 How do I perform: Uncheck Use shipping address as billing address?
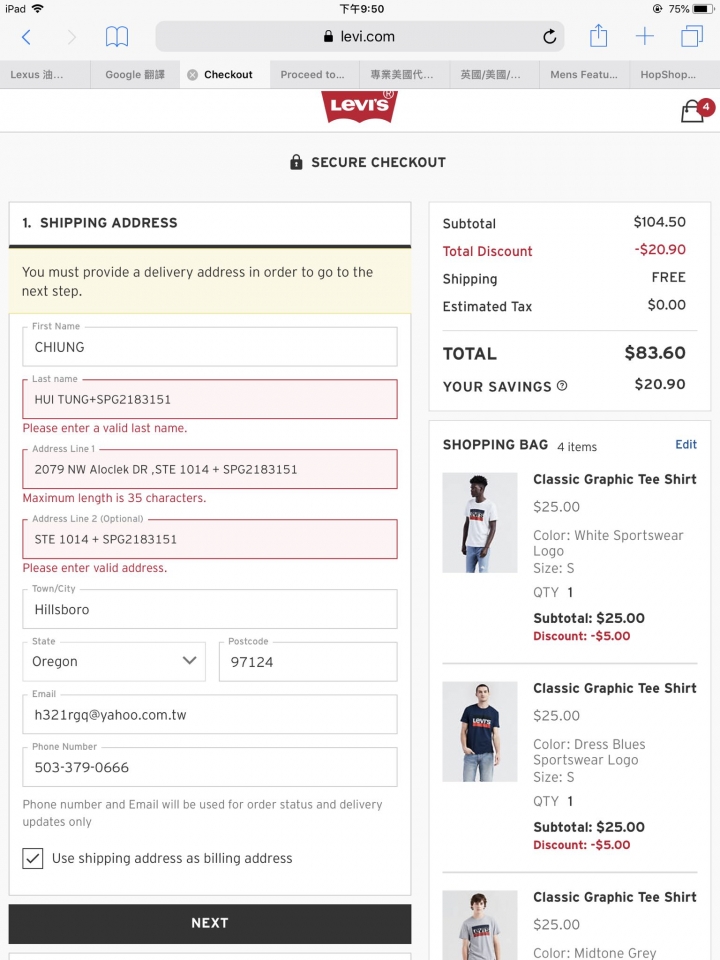tap(32, 858)
